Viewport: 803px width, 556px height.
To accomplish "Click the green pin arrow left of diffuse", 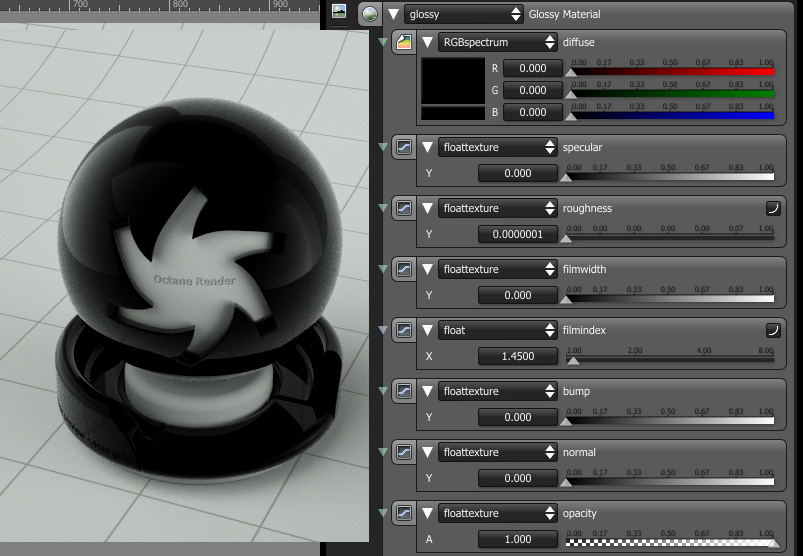I will point(383,42).
